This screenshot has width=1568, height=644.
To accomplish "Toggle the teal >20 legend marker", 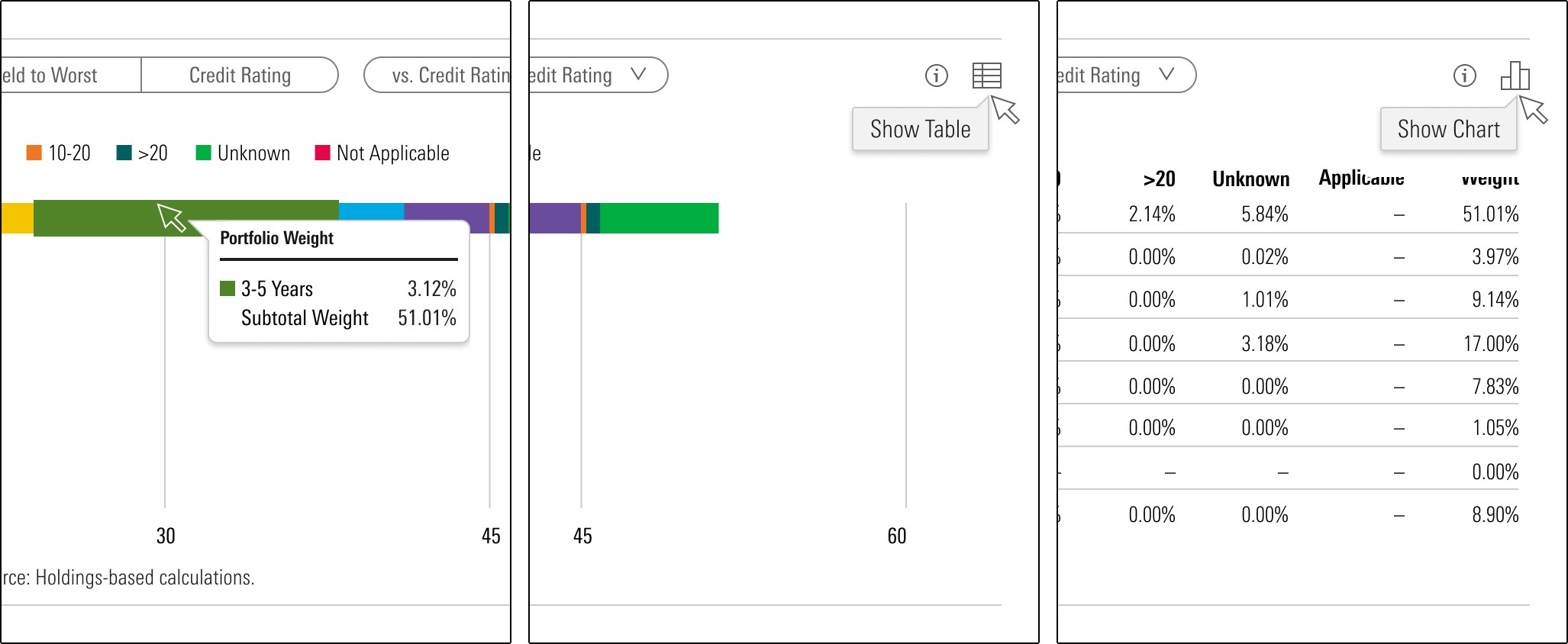I will pyautogui.click(x=124, y=153).
